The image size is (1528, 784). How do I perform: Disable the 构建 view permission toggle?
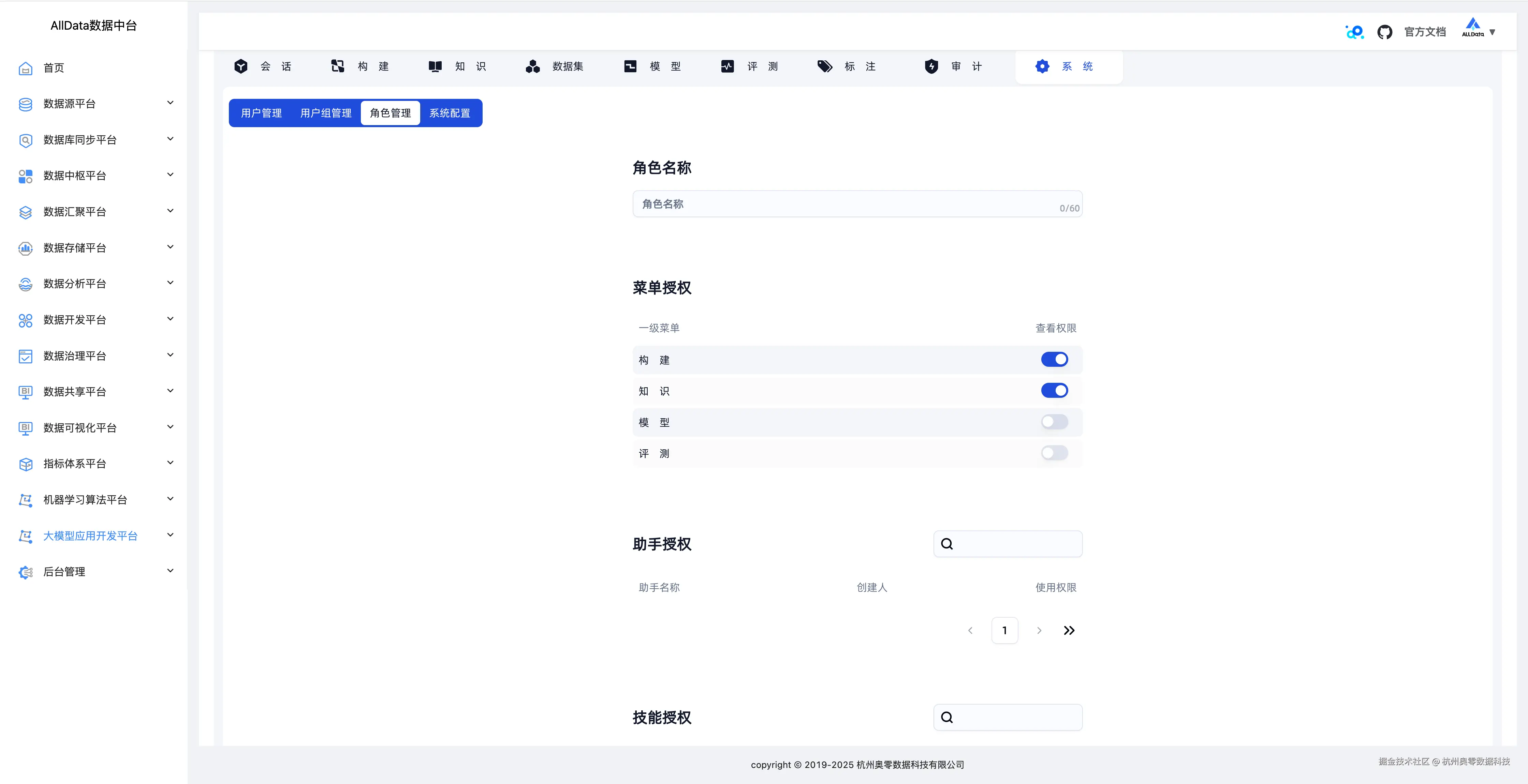[1054, 359]
